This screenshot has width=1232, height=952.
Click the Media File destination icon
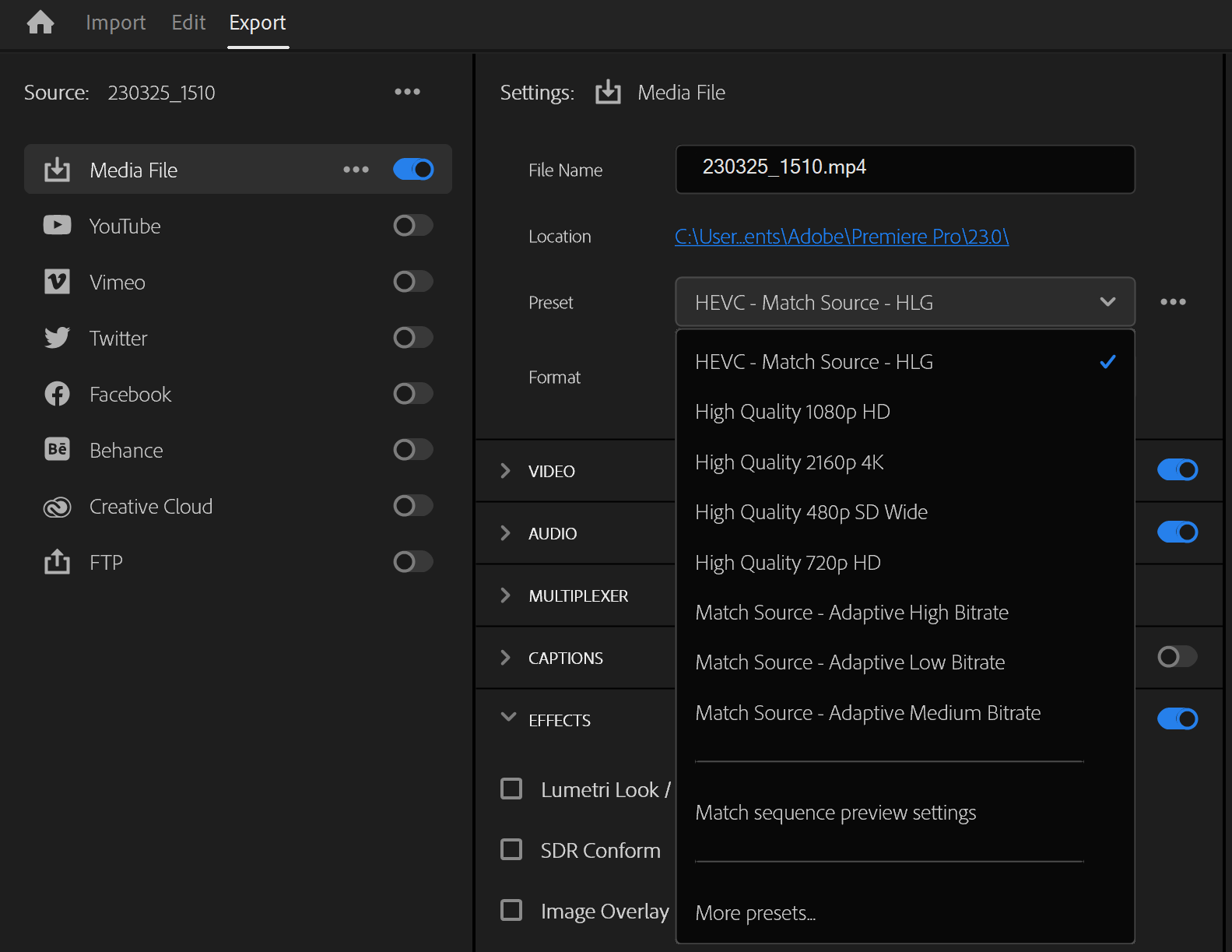(57, 170)
